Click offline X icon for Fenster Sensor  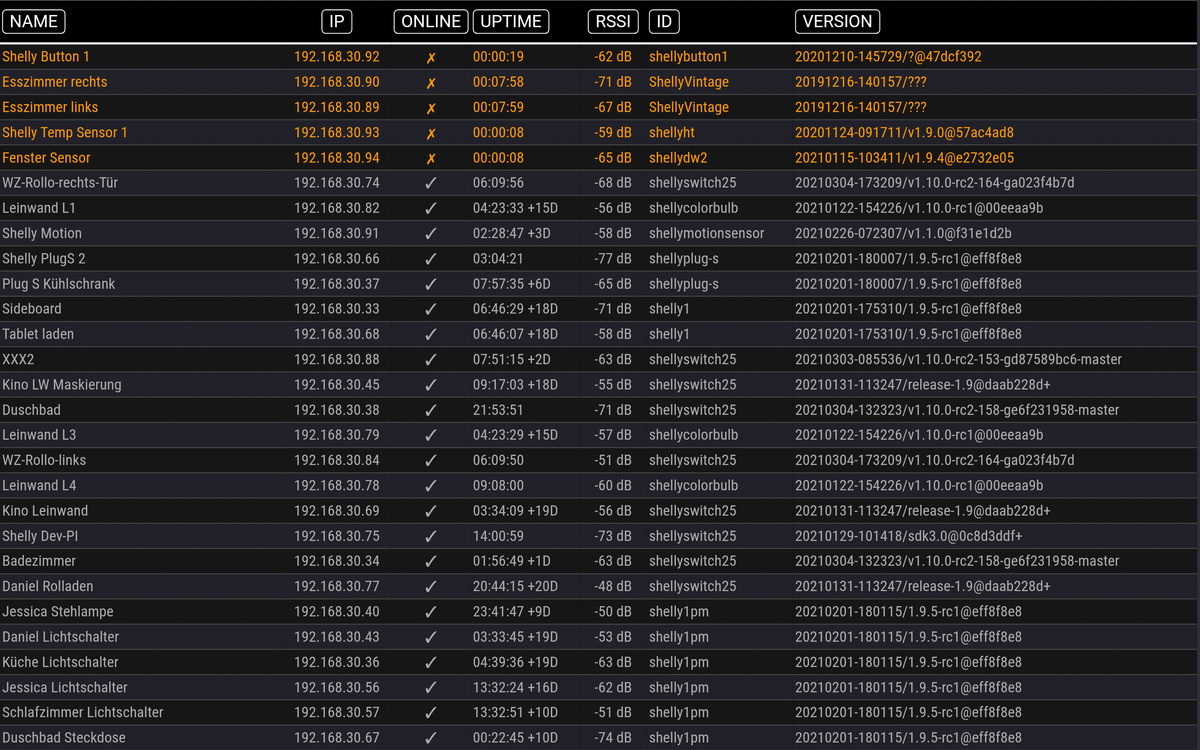point(431,158)
